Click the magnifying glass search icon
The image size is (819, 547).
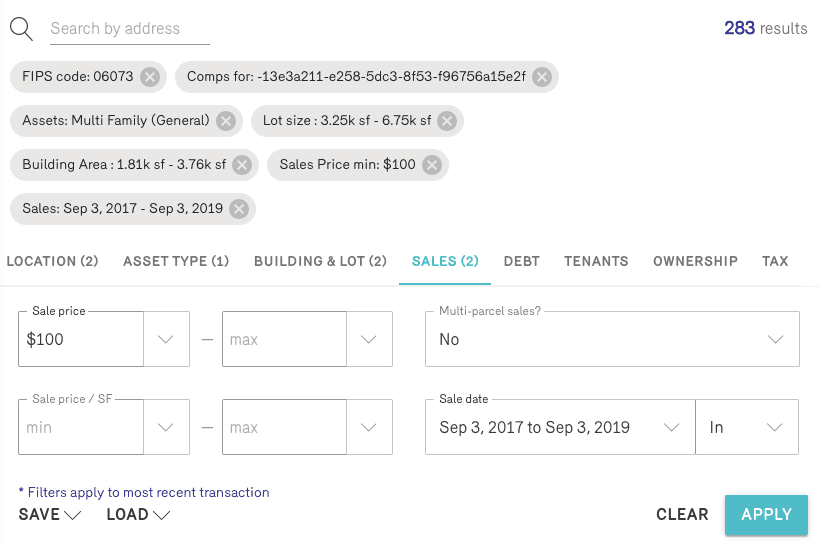tap(21, 28)
